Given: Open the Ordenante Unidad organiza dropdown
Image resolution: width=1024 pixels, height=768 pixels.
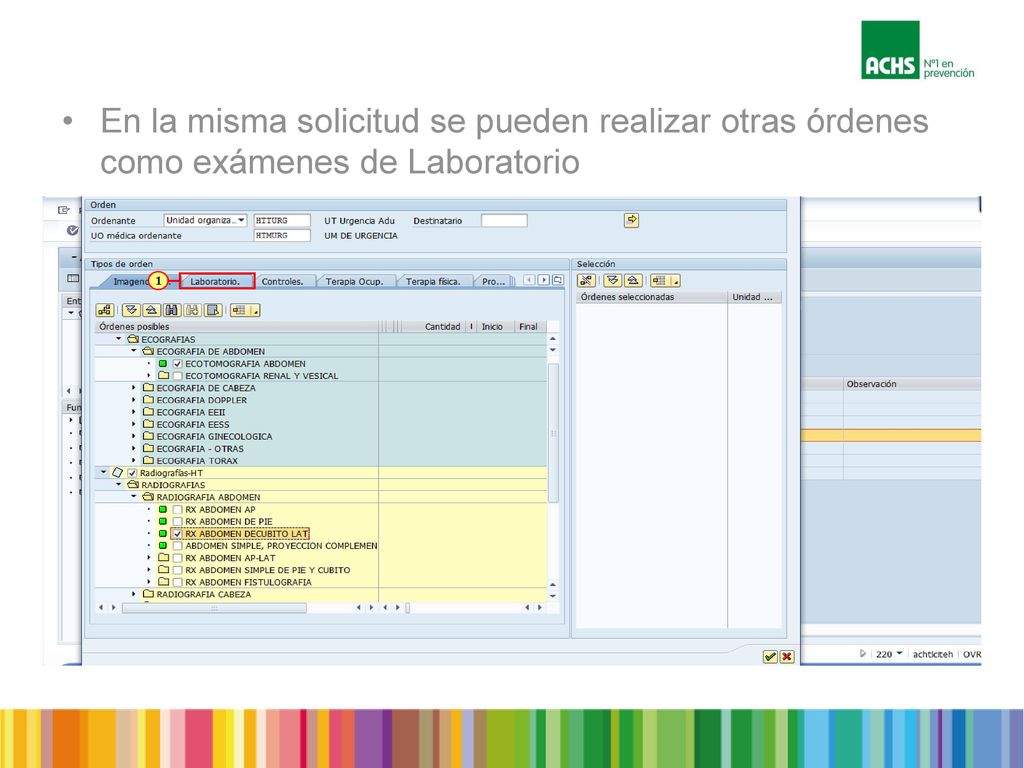Looking at the screenshot, I should coord(242,220).
